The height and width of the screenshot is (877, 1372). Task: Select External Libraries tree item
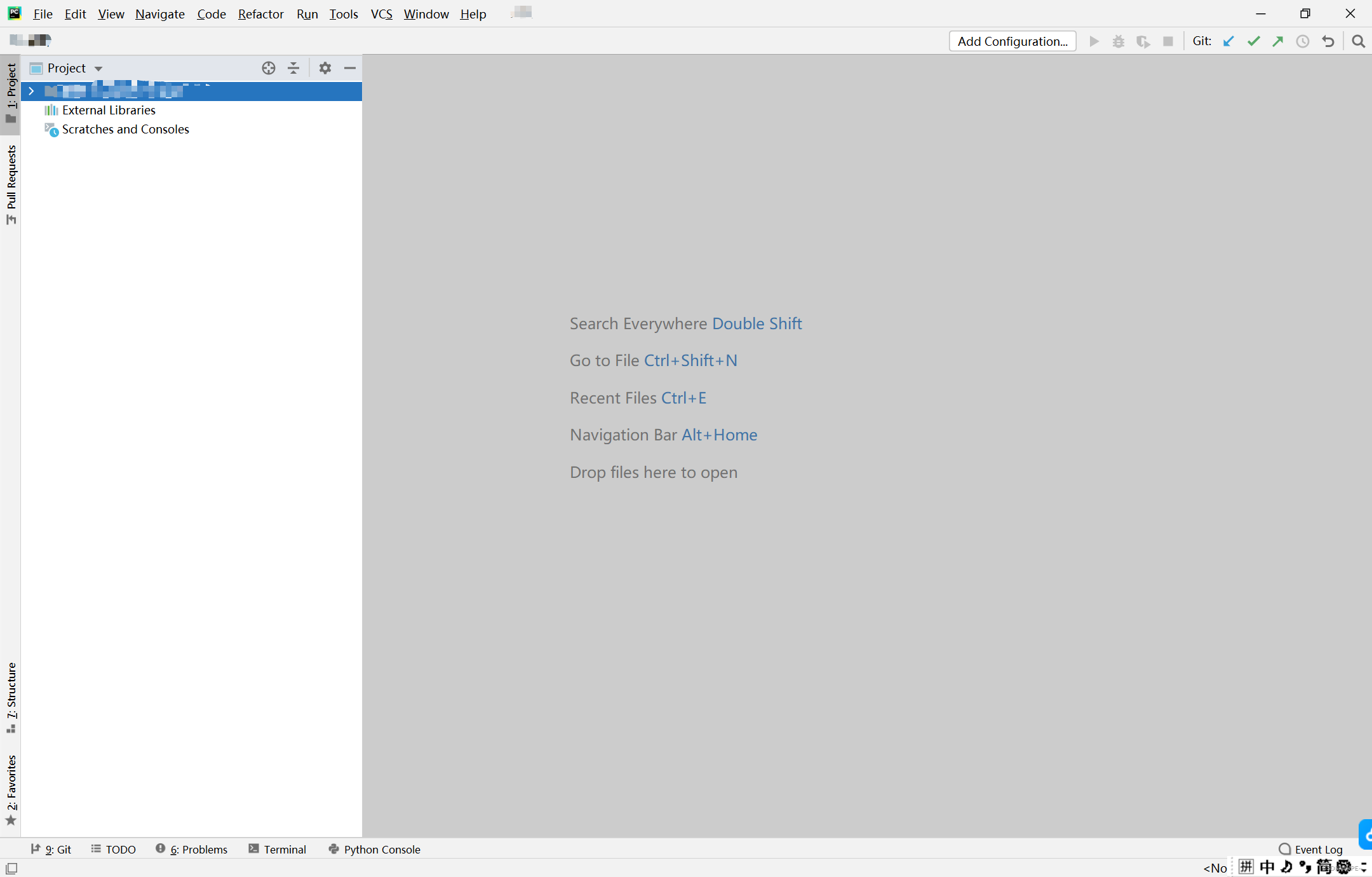coord(109,111)
